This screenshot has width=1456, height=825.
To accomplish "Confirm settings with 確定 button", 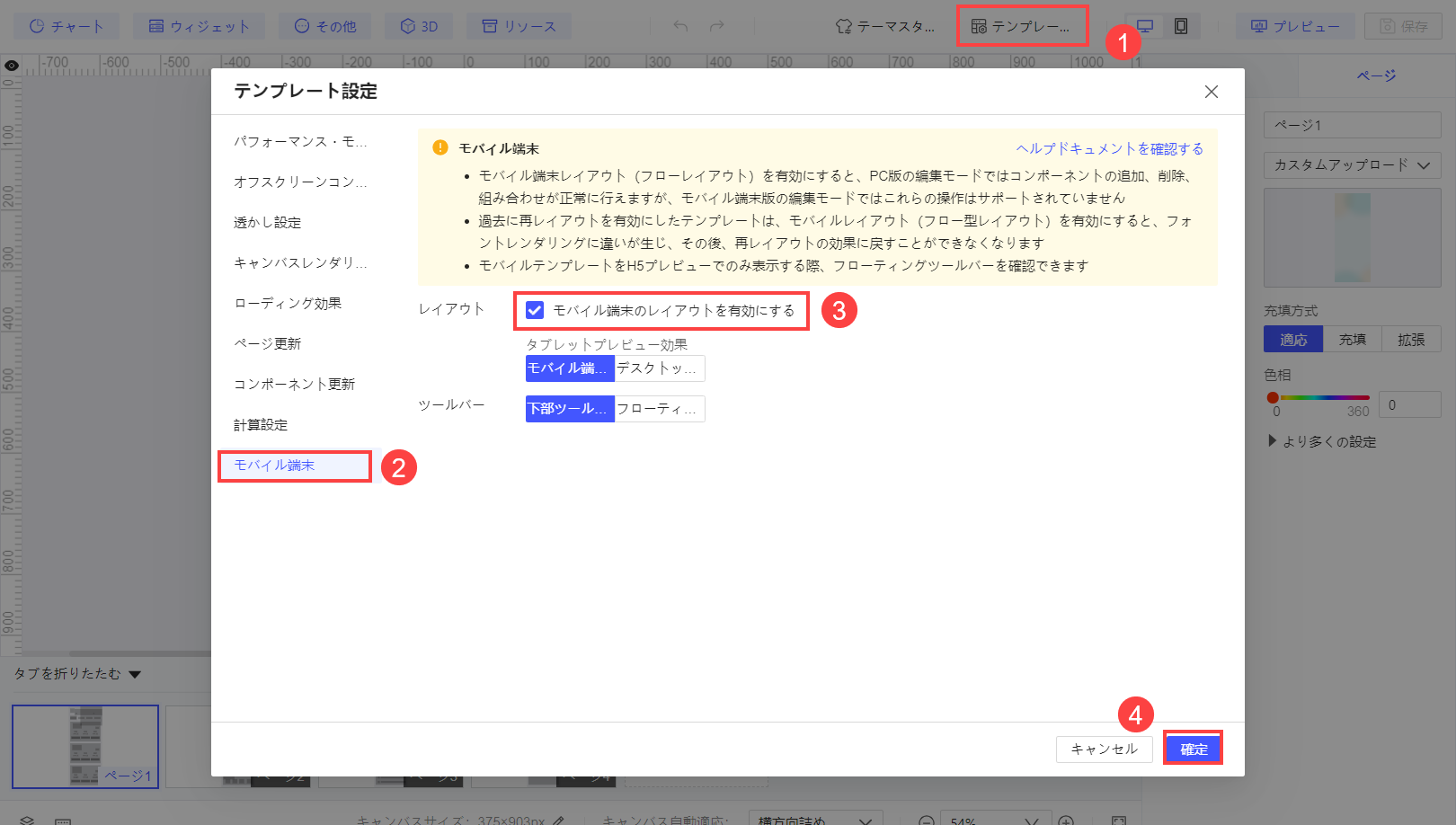I will pyautogui.click(x=1193, y=748).
